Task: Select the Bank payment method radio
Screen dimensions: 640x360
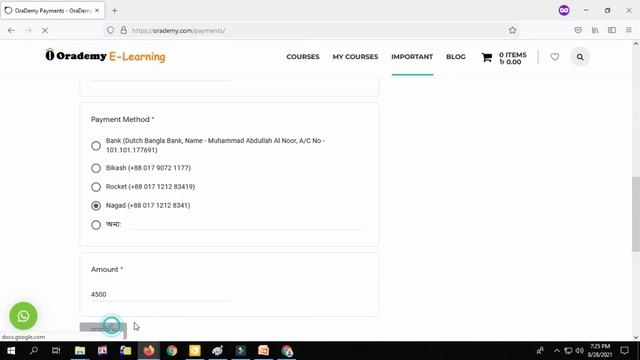Action: point(96,146)
